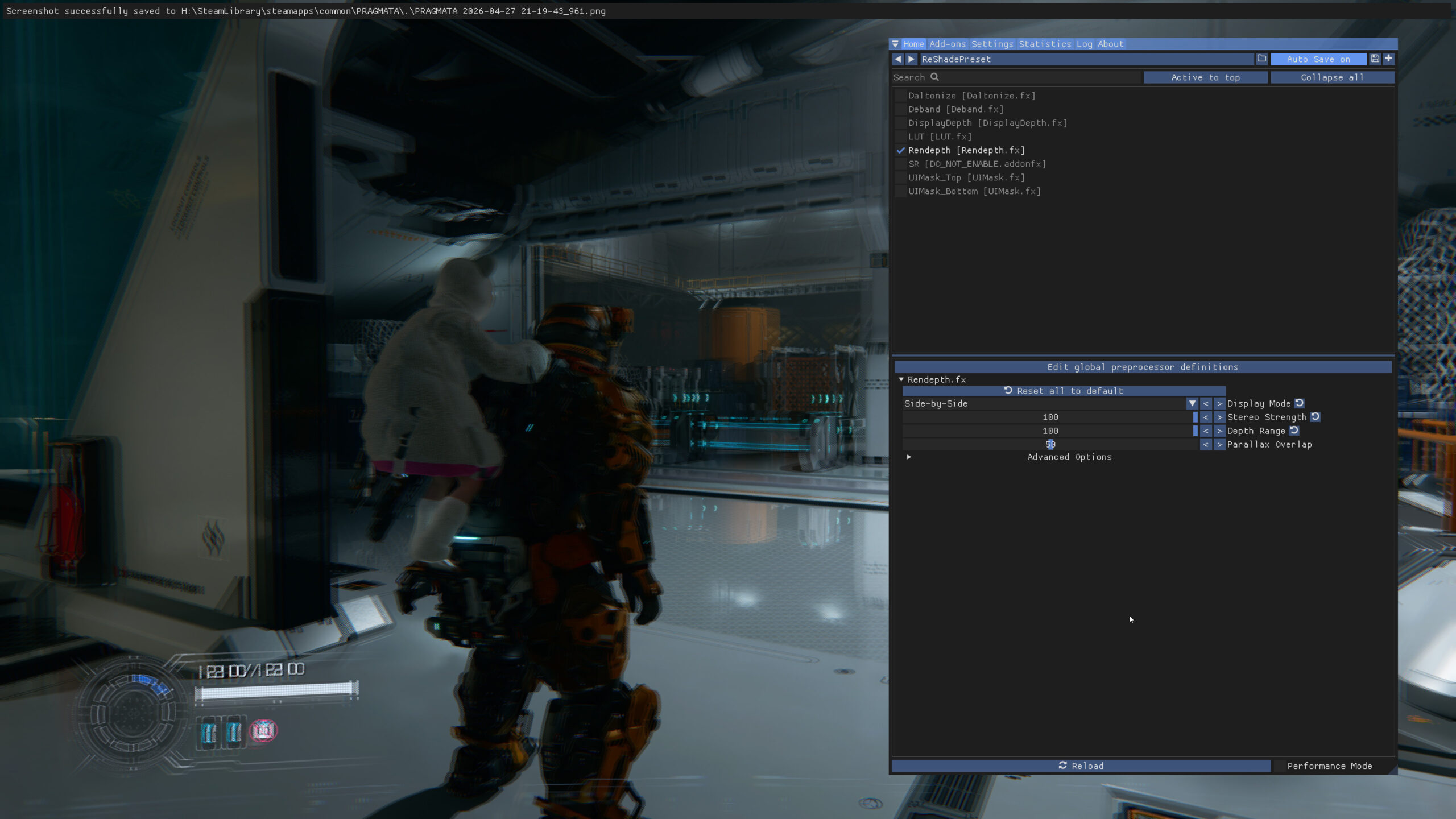
Task: Go to the next preset arrow
Action: (911, 59)
